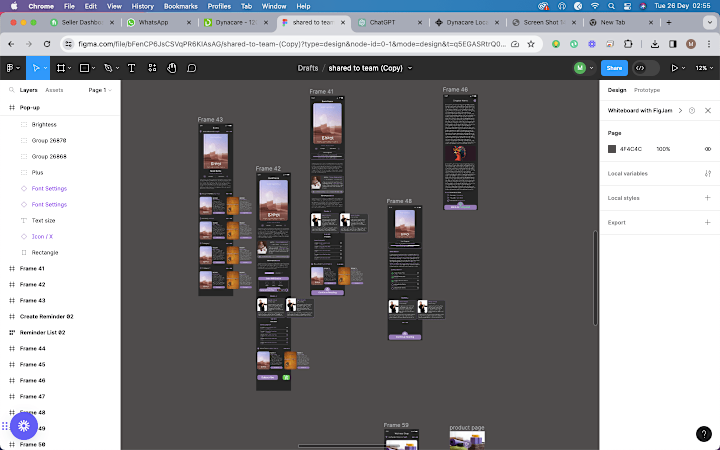
Task: Open the Figma main menu icon
Action: [x=10, y=68]
